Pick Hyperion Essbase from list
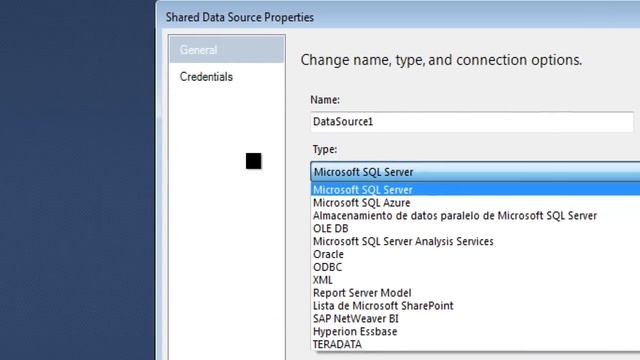The height and width of the screenshot is (360, 640). click(475, 331)
